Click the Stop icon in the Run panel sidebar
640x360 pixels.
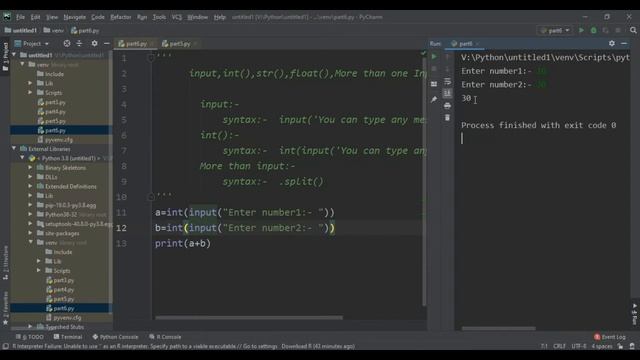434,69
